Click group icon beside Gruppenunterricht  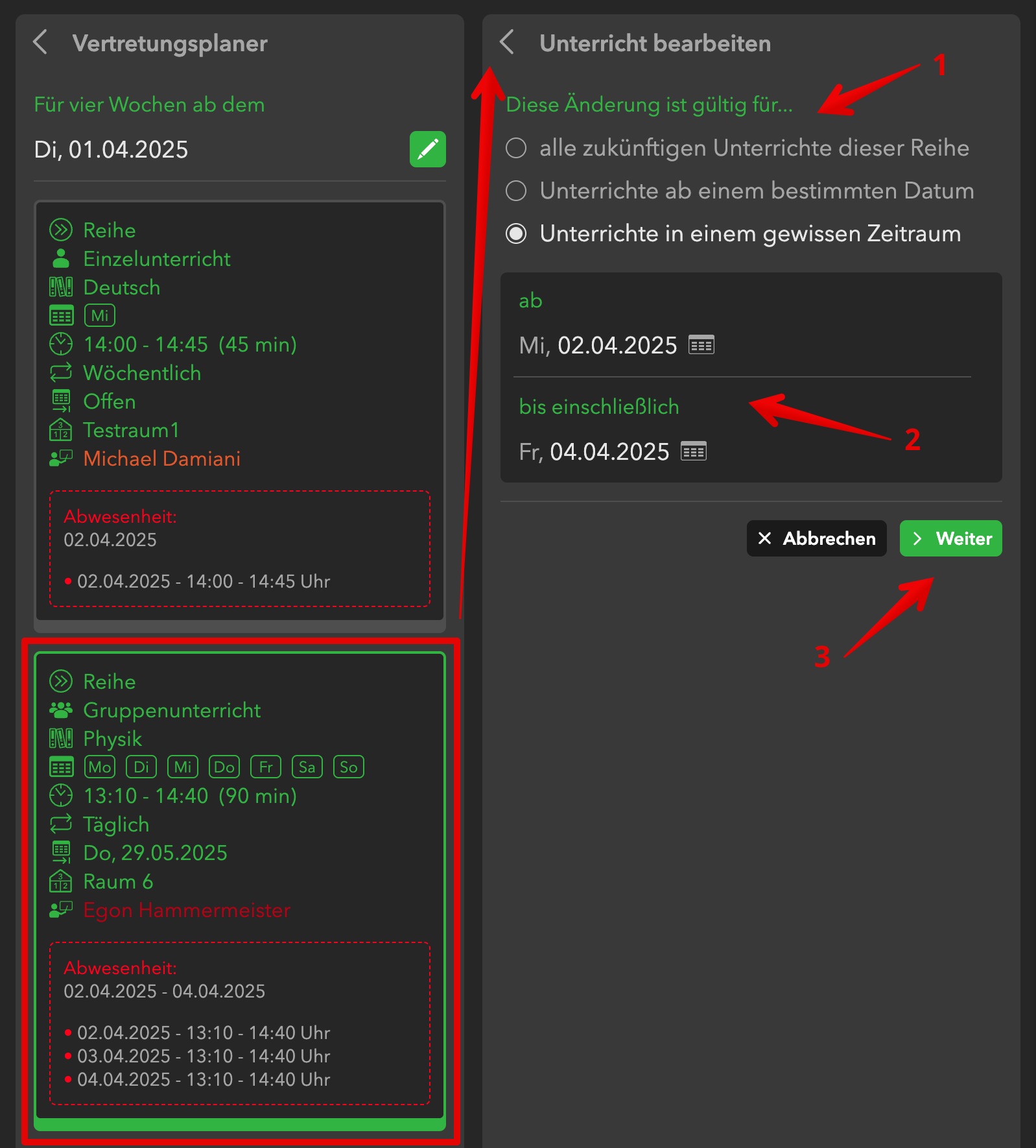(x=61, y=710)
